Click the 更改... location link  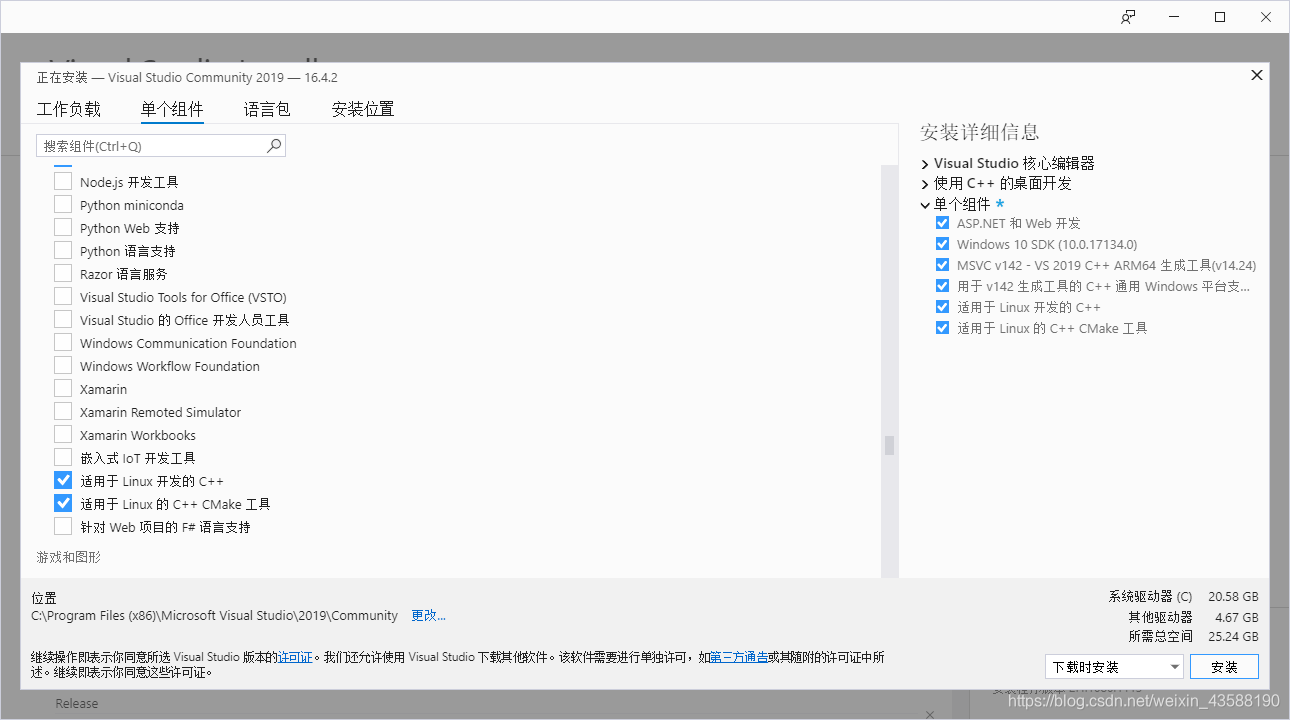[429, 615]
